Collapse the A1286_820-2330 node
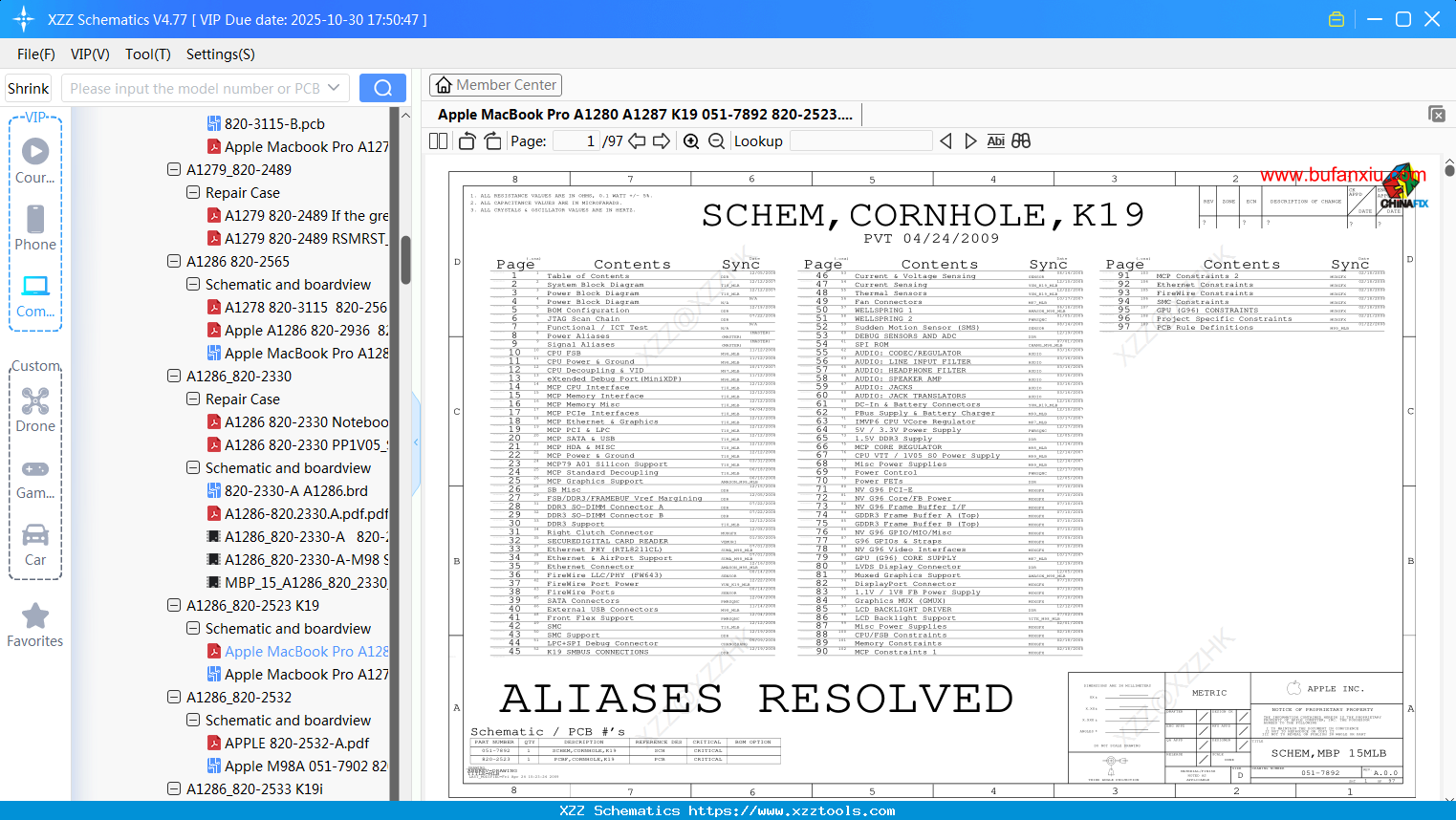Screen dimensions: 1456x820 point(174,376)
